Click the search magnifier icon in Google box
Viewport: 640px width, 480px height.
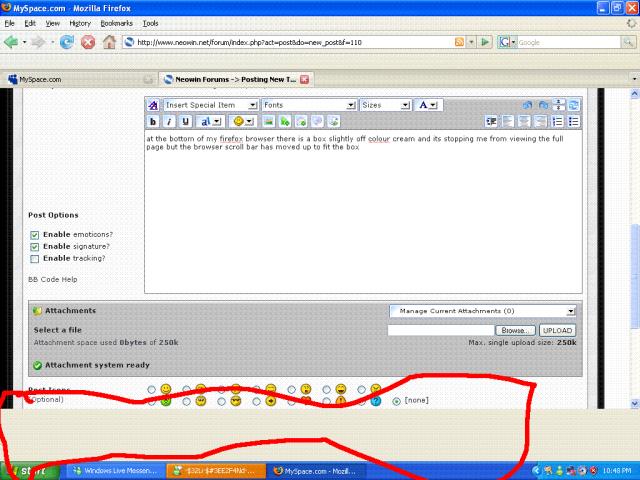coord(628,42)
